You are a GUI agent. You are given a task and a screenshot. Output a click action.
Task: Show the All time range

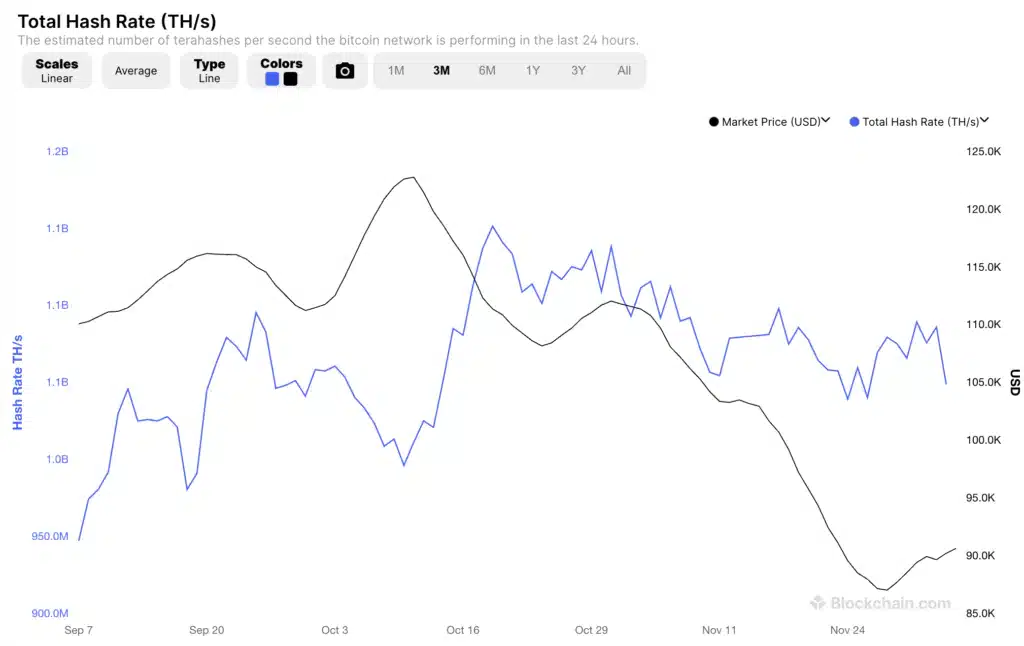click(624, 71)
